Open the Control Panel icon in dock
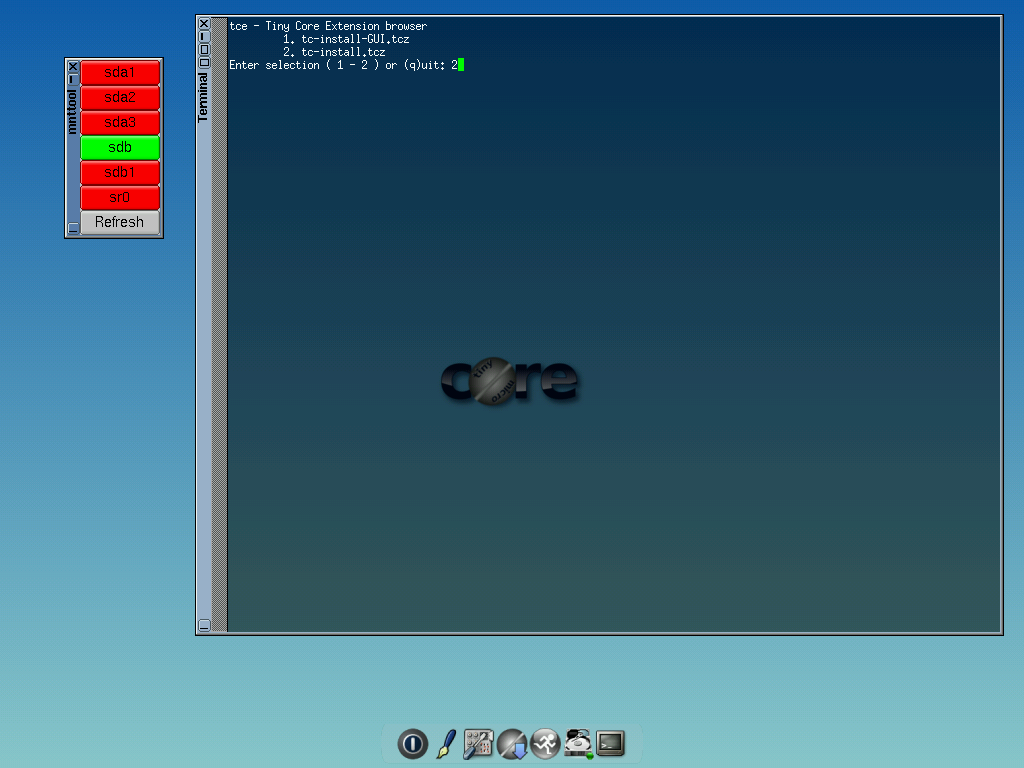Viewport: 1024px width, 768px height. (x=478, y=744)
